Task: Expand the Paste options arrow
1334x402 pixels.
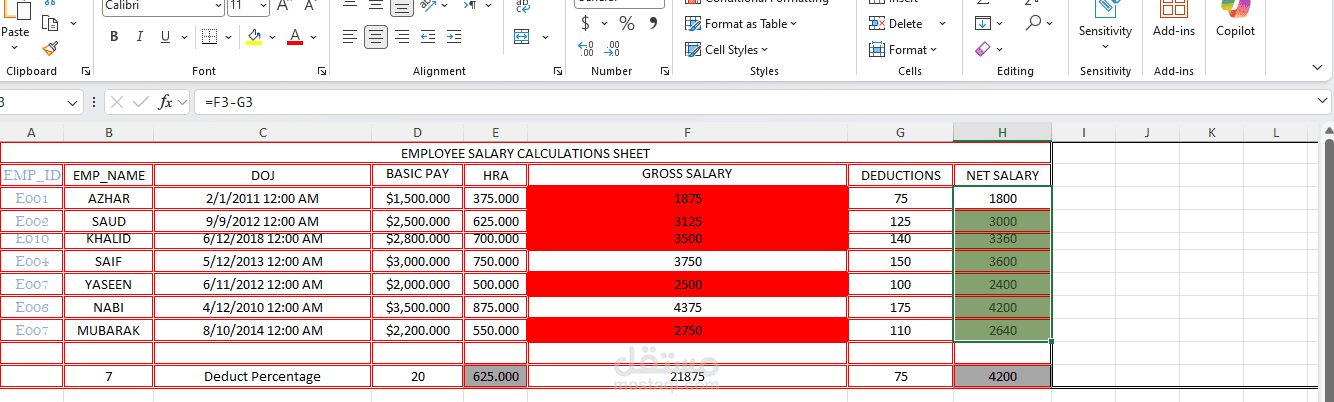Action: 15,48
